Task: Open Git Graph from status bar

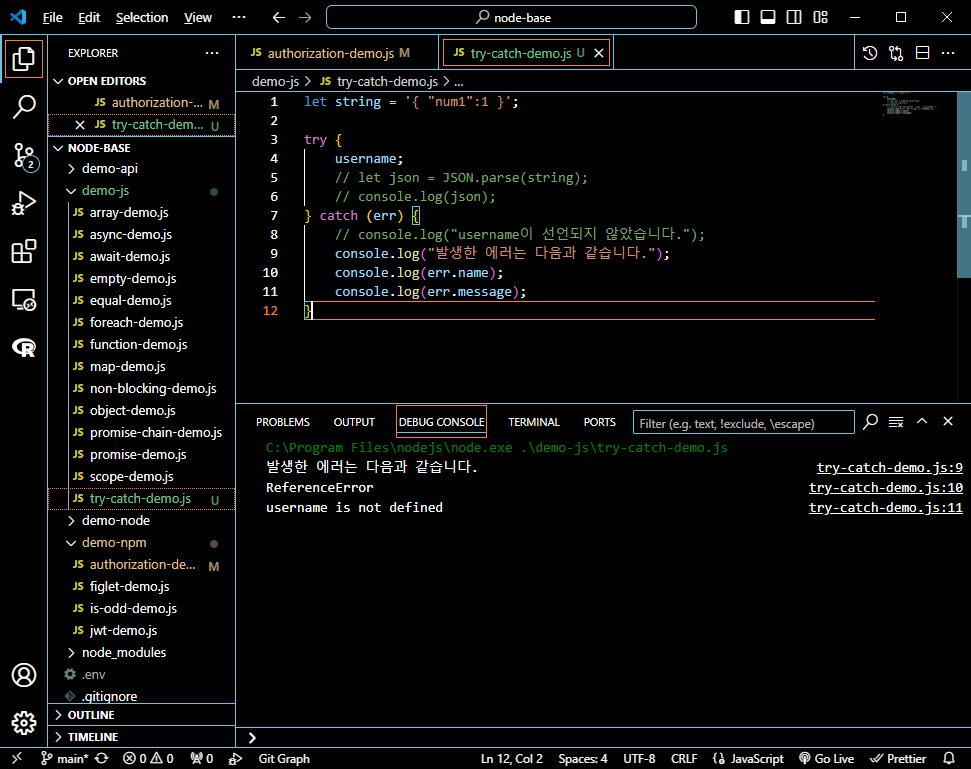Action: tap(284, 758)
